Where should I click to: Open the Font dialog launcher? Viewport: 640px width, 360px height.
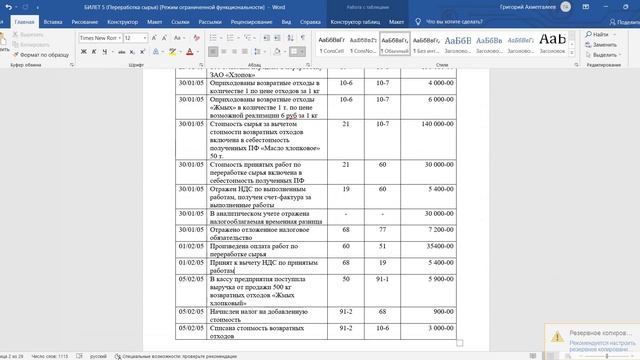201,65
